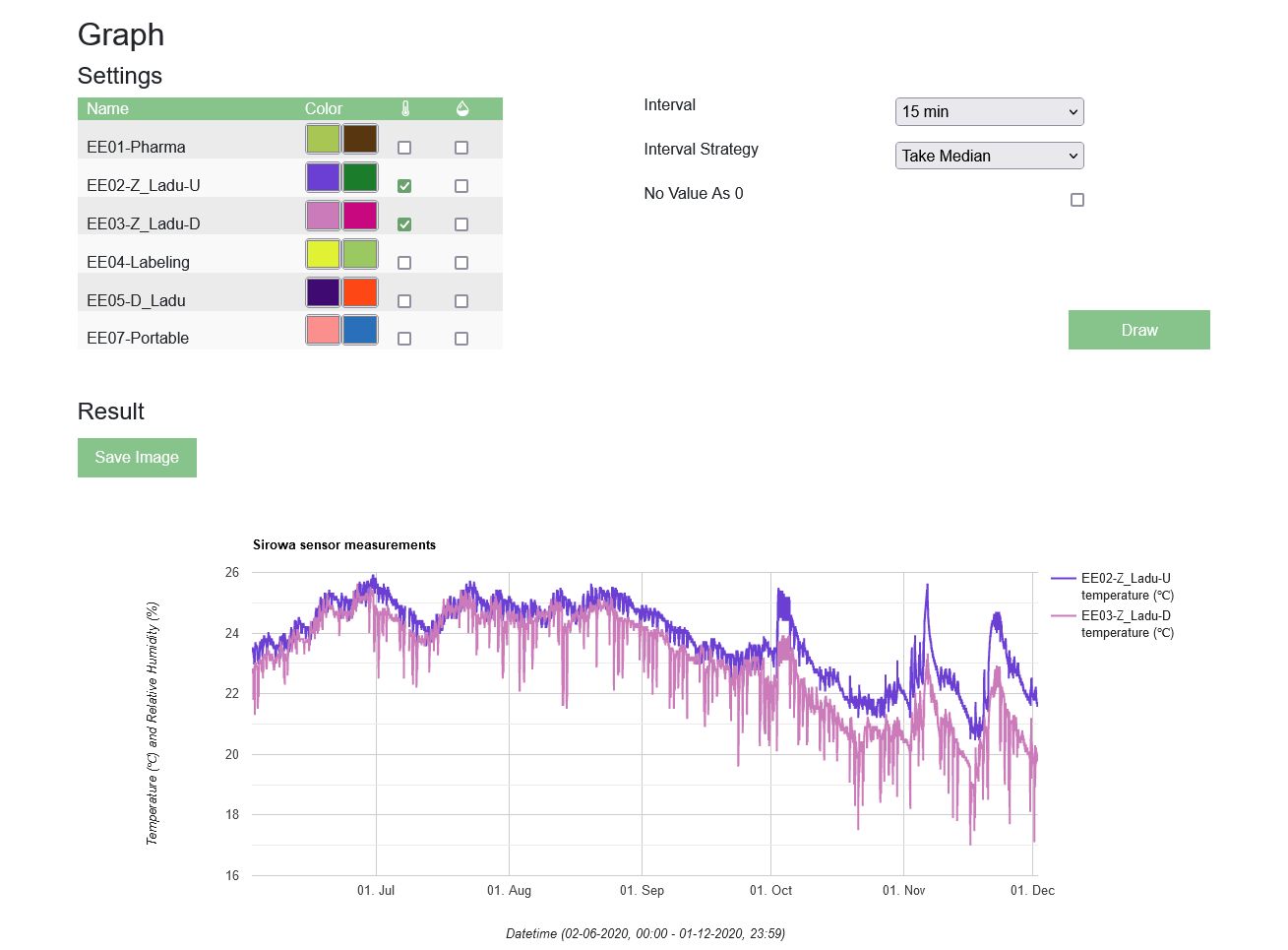Uncheck temperature for EE03-Z_Ladu-D
The height and width of the screenshot is (950, 1288).
coord(404,224)
